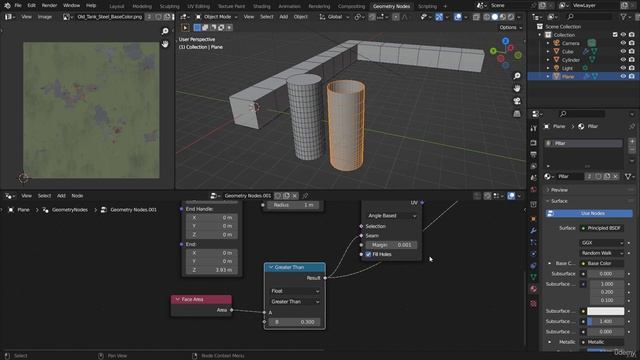Toggle Collection exclude from view layer checkbox
The width and height of the screenshot is (640, 360).
point(615,35)
